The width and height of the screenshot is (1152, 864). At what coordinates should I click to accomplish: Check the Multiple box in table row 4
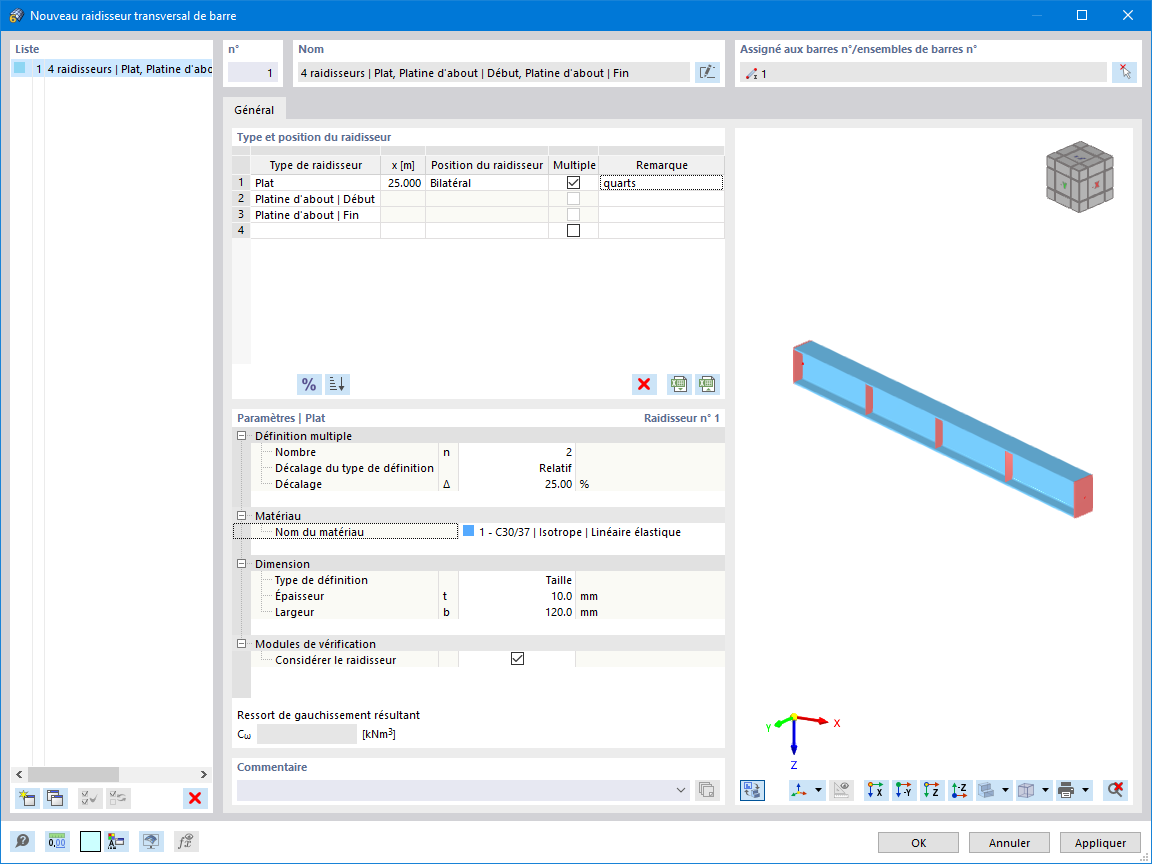(x=574, y=231)
